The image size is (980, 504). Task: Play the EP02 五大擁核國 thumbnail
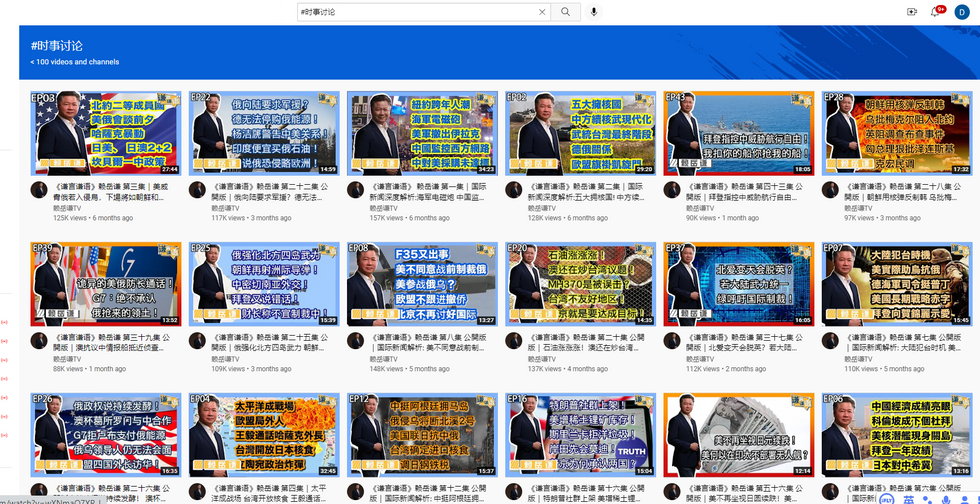tap(581, 133)
